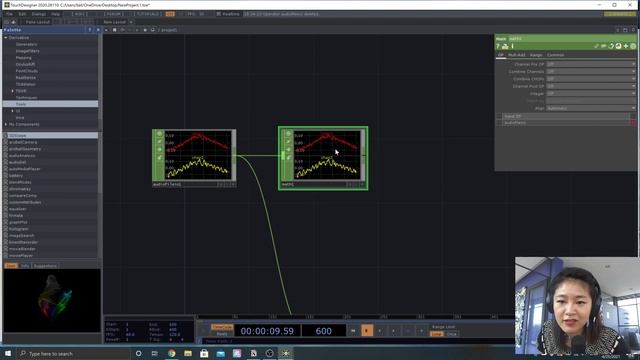Image resolution: width=640 pixels, height=360 pixels.
Task: Expand the TDAbleton folder arrow
Action: coord(13,91)
